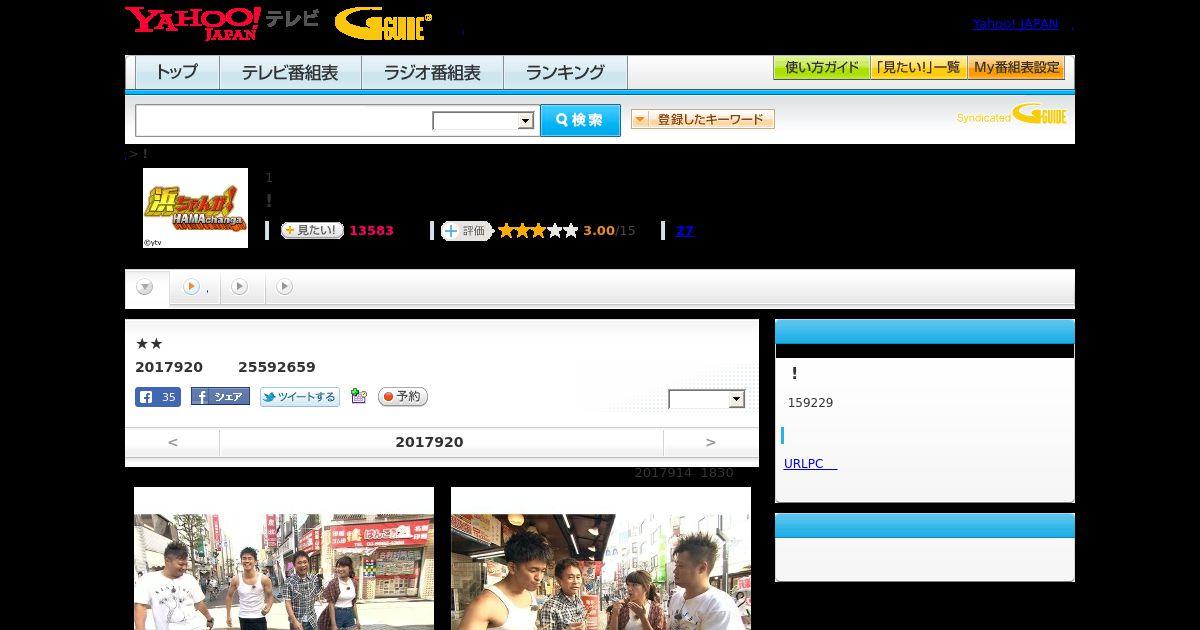Switch to the ランキング tab
1200x630 pixels.
[565, 72]
